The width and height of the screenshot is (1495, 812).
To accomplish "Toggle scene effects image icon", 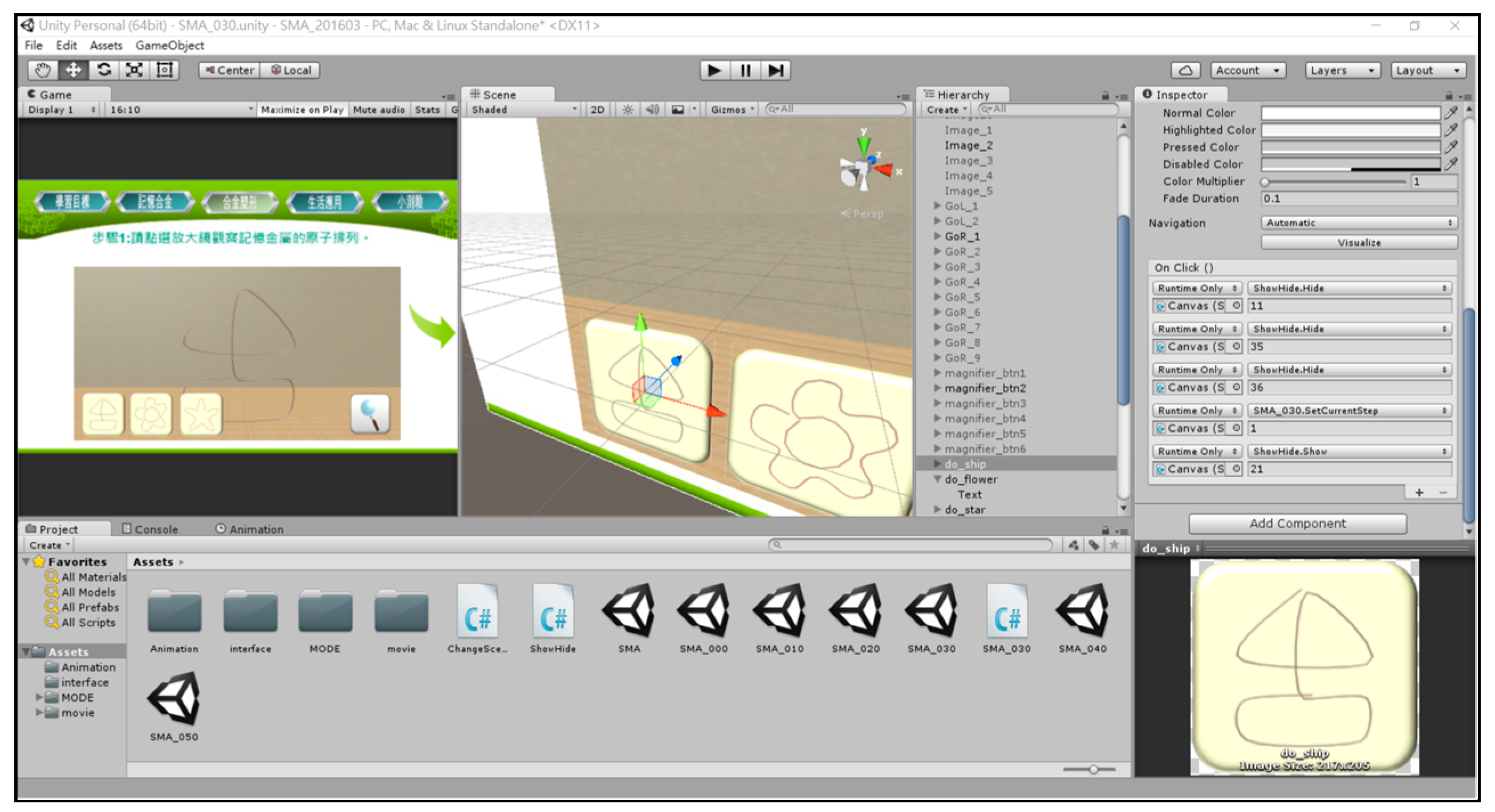I will pyautogui.click(x=677, y=109).
